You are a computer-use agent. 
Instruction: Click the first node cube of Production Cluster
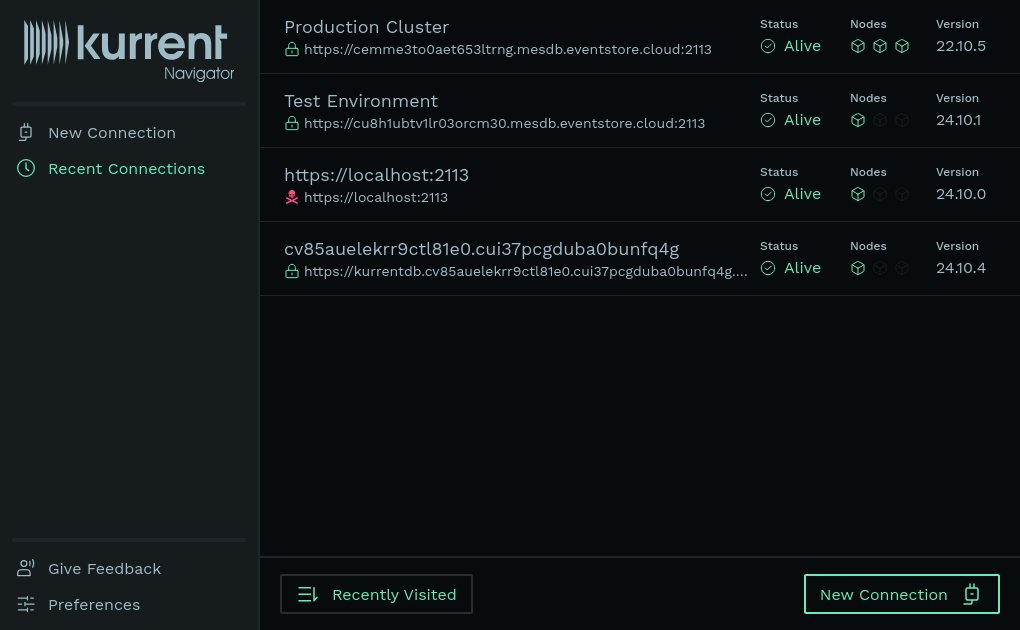858,46
